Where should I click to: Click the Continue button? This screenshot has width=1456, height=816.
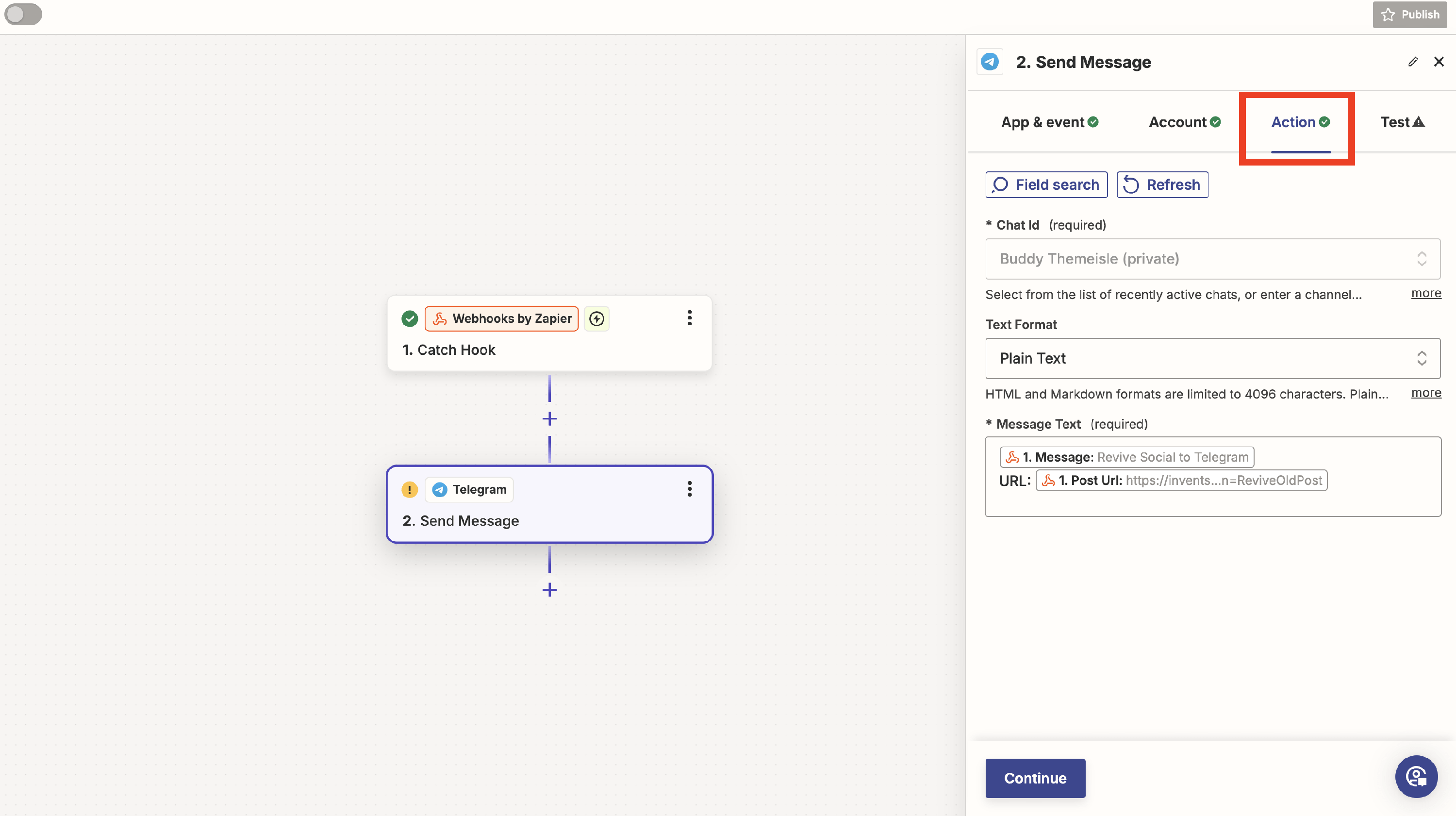click(1035, 778)
